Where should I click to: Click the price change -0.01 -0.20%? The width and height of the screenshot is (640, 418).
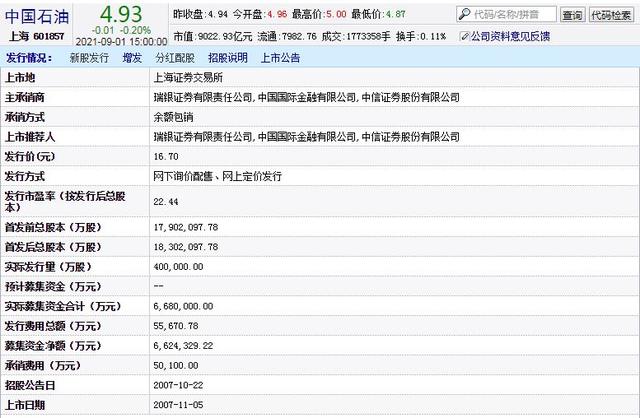121,30
